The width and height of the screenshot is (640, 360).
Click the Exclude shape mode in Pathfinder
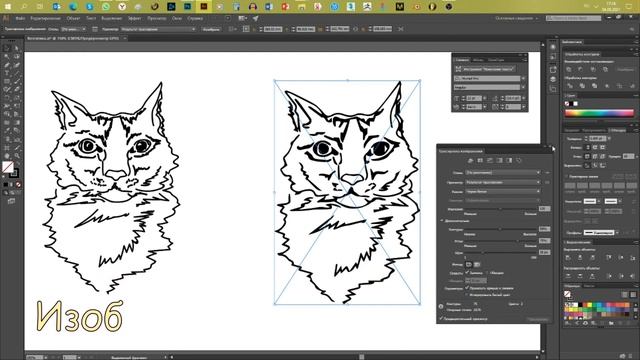605,69
